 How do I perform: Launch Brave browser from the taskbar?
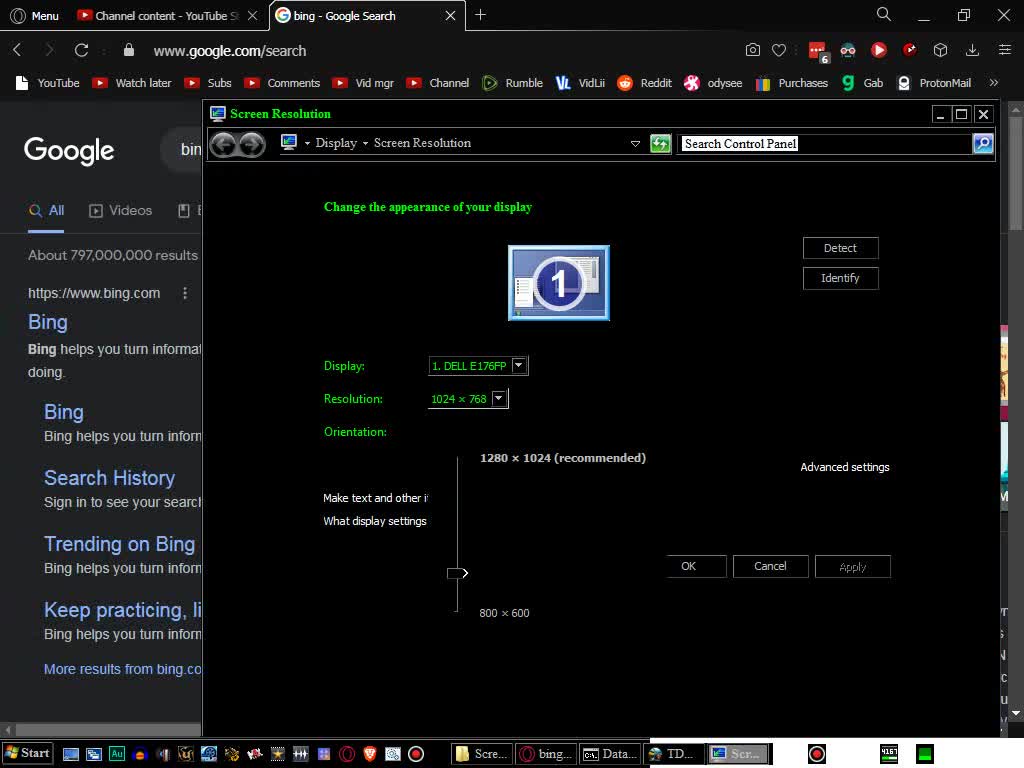pos(368,753)
